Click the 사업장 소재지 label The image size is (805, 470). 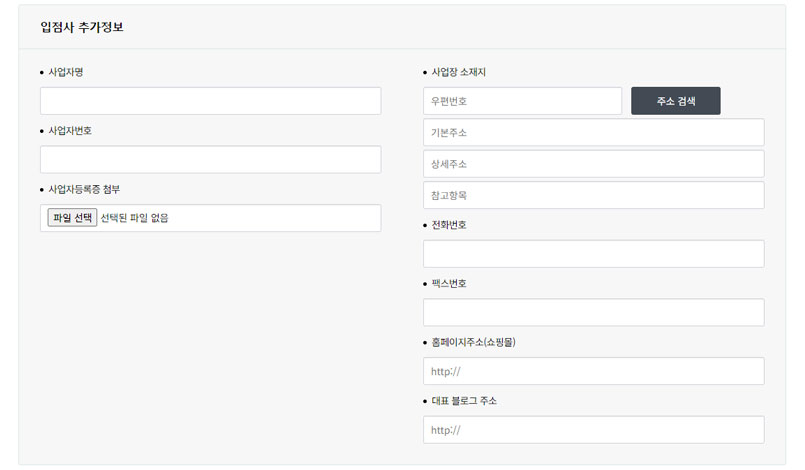point(458,72)
